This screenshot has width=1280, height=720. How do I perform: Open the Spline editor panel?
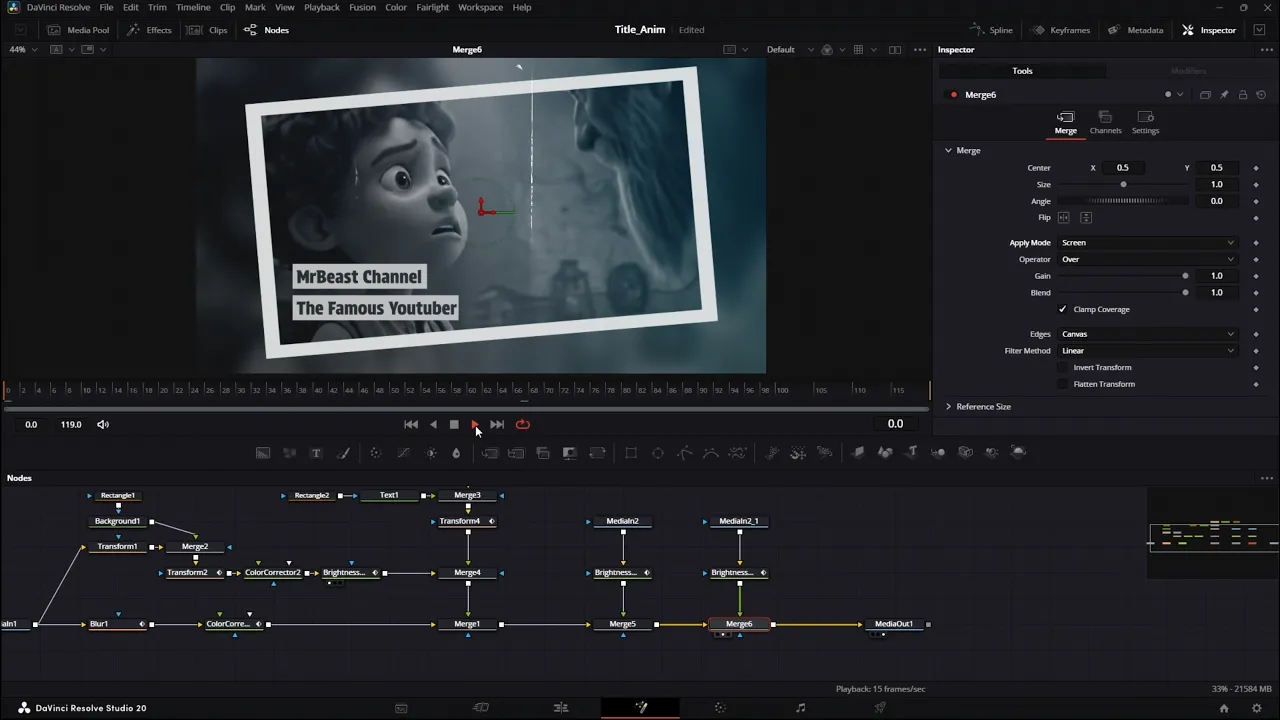(x=992, y=30)
